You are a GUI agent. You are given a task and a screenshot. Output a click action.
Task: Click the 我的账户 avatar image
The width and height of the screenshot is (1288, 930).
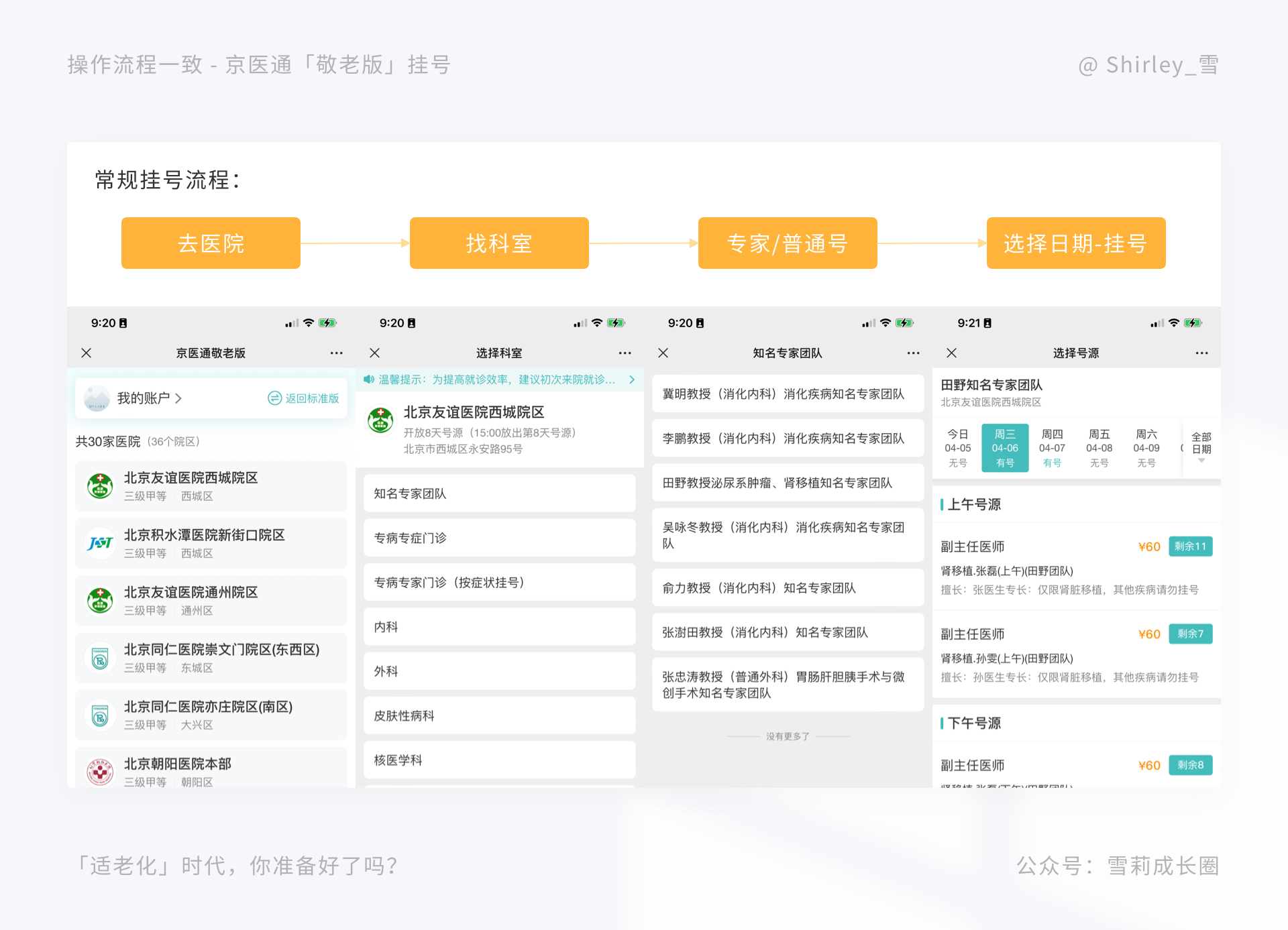coord(97,398)
